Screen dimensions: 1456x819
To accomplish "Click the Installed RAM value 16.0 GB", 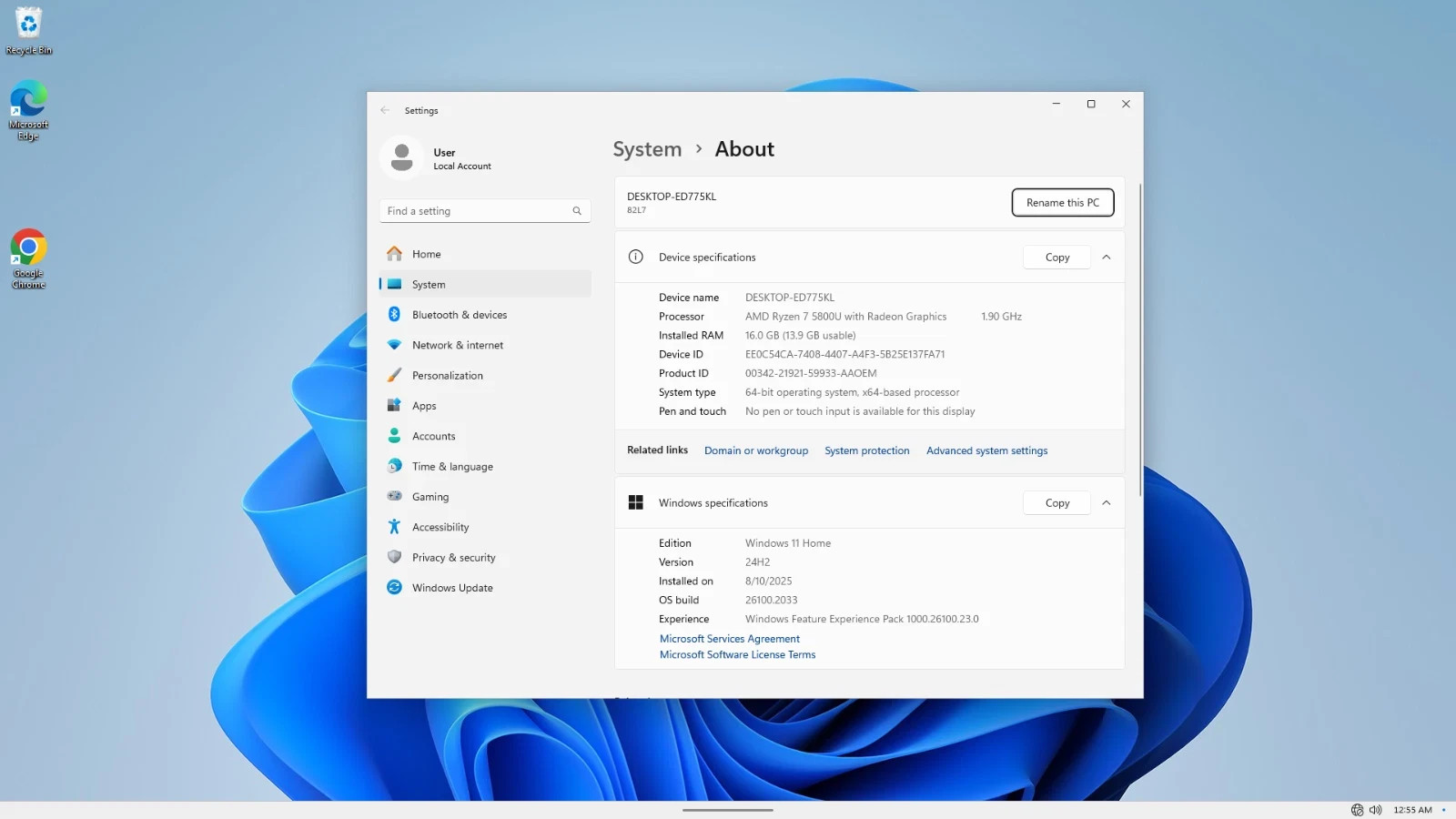I will 801,336.
